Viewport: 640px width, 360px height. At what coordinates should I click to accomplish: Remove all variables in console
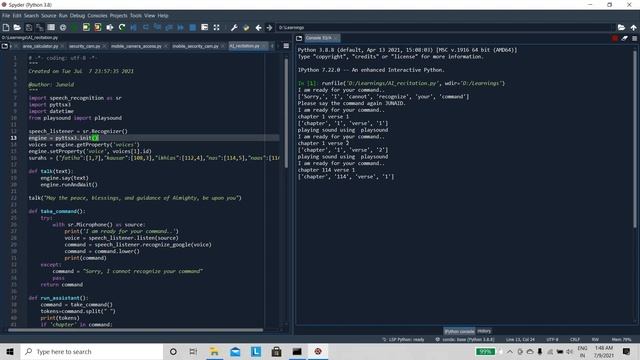(x=624, y=38)
